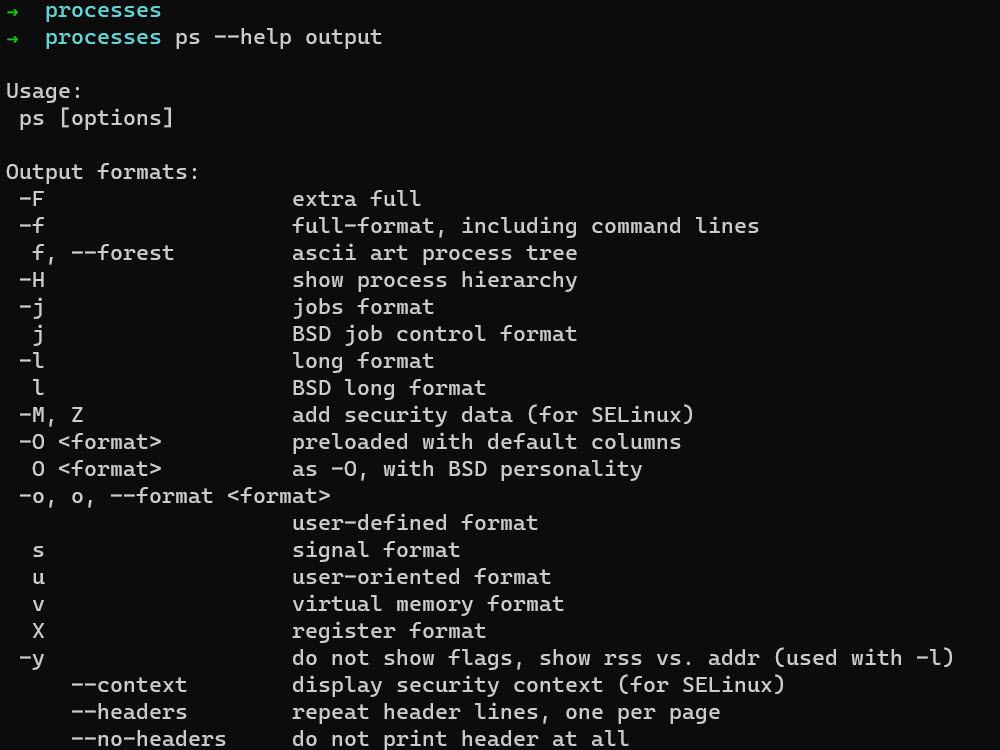Image resolution: width=1000 pixels, height=750 pixels.
Task: Click the "ascii art process tree" description
Action: tap(434, 253)
